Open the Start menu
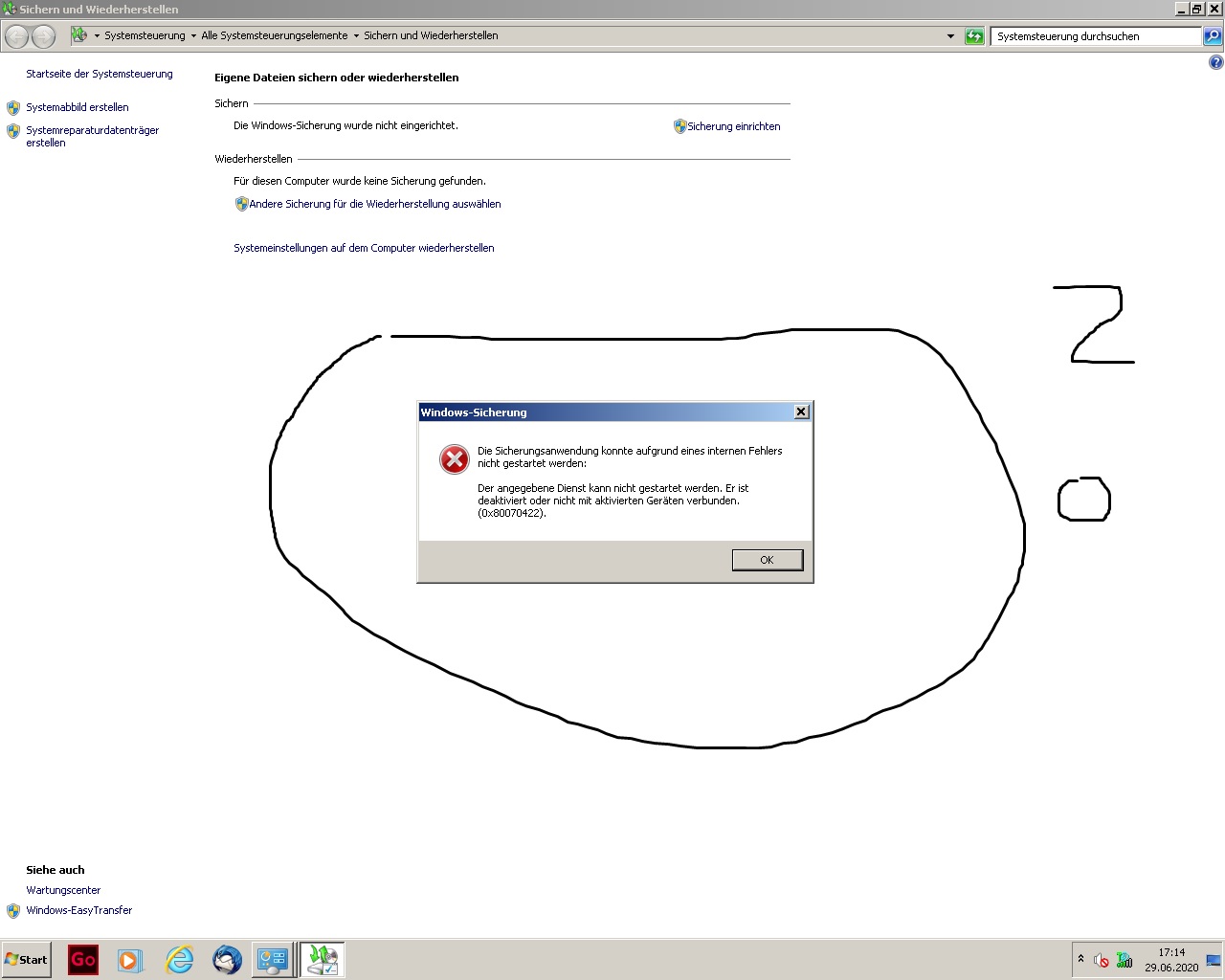Viewport: 1225px width, 980px height. [26, 960]
